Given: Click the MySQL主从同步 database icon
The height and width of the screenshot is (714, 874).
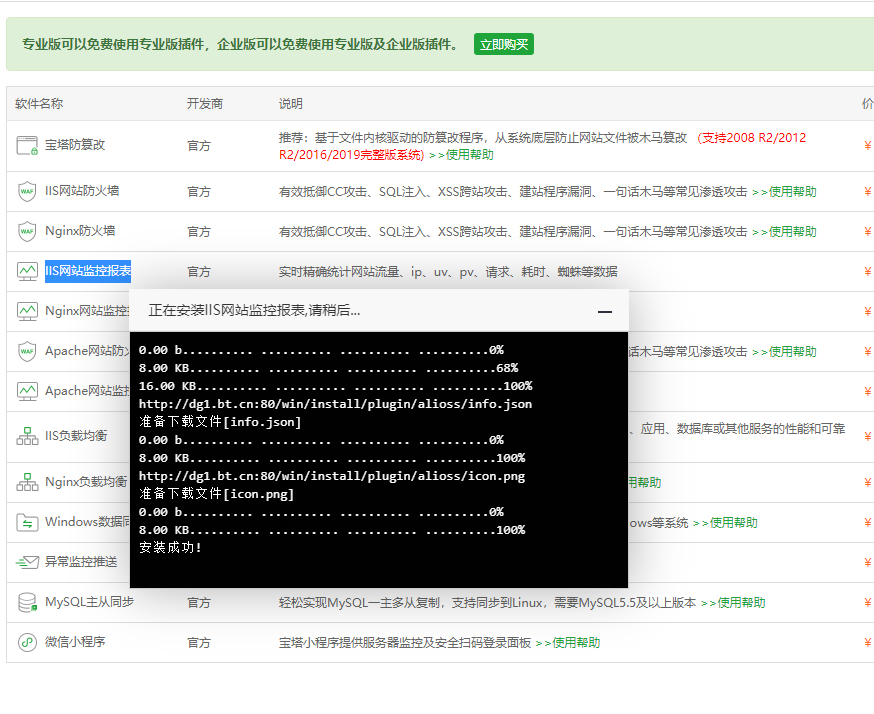Looking at the screenshot, I should 27,603.
